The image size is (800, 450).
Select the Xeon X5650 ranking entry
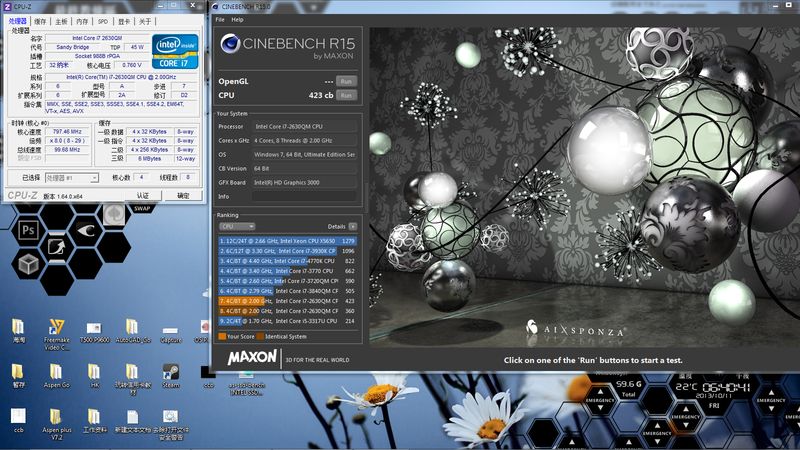click(287, 241)
